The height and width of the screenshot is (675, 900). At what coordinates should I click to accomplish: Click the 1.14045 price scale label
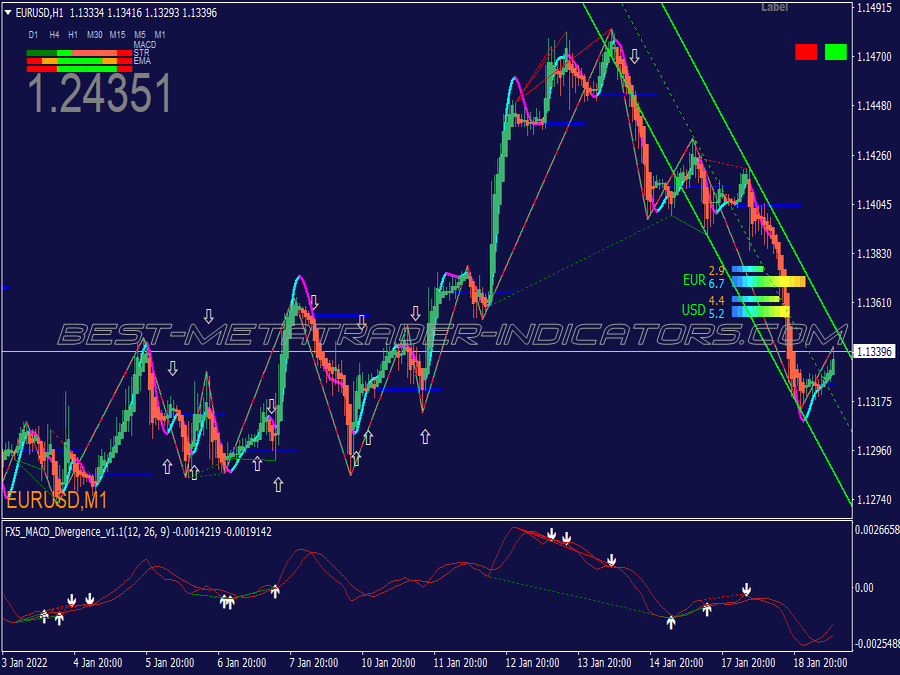pos(874,205)
